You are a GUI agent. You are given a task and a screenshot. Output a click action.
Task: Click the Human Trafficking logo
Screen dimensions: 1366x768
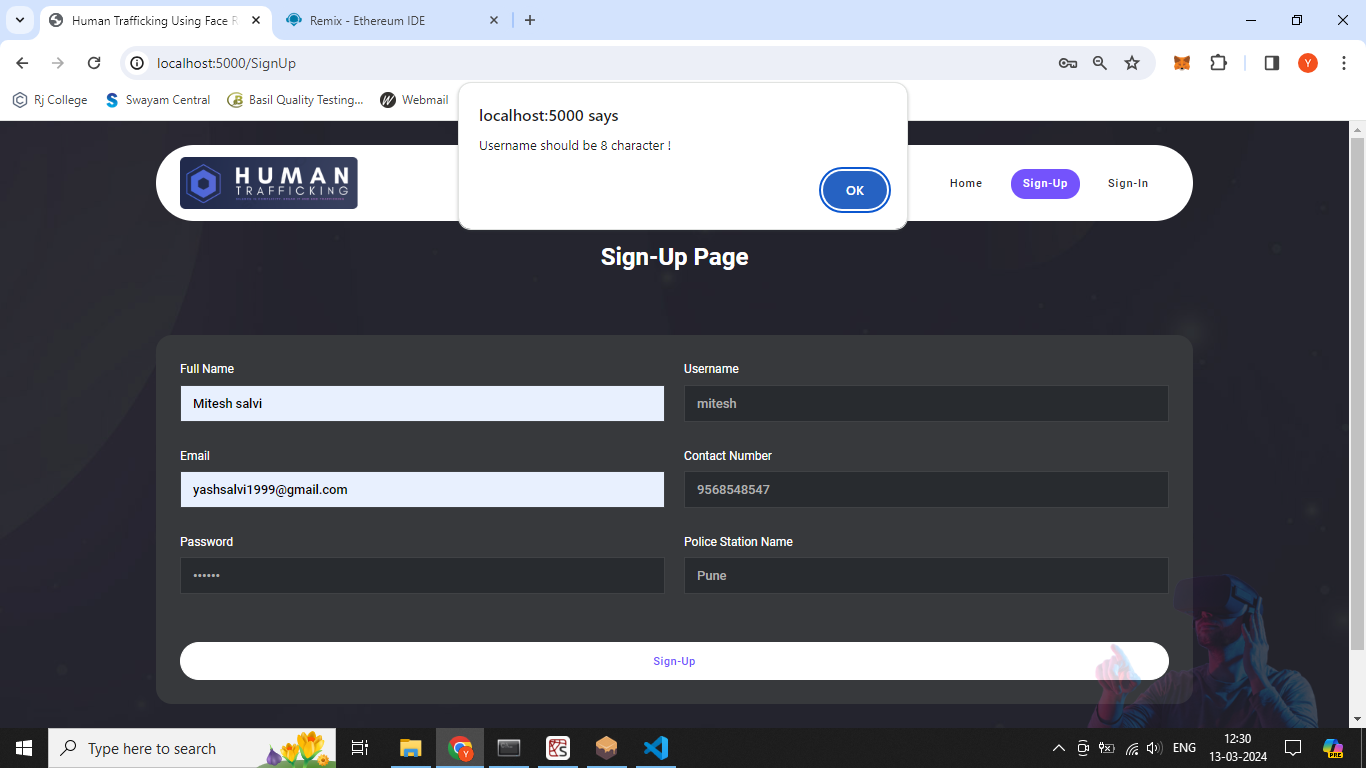(268, 183)
